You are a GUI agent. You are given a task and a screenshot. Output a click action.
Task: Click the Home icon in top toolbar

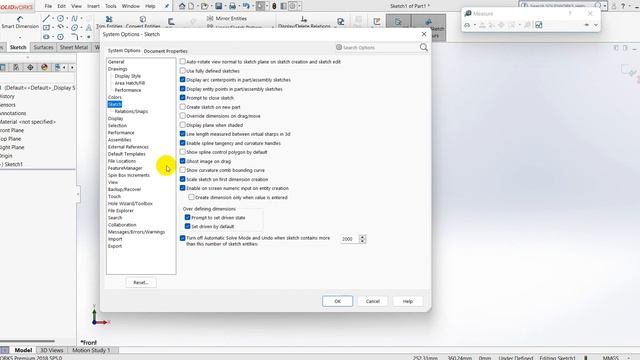(182, 6)
